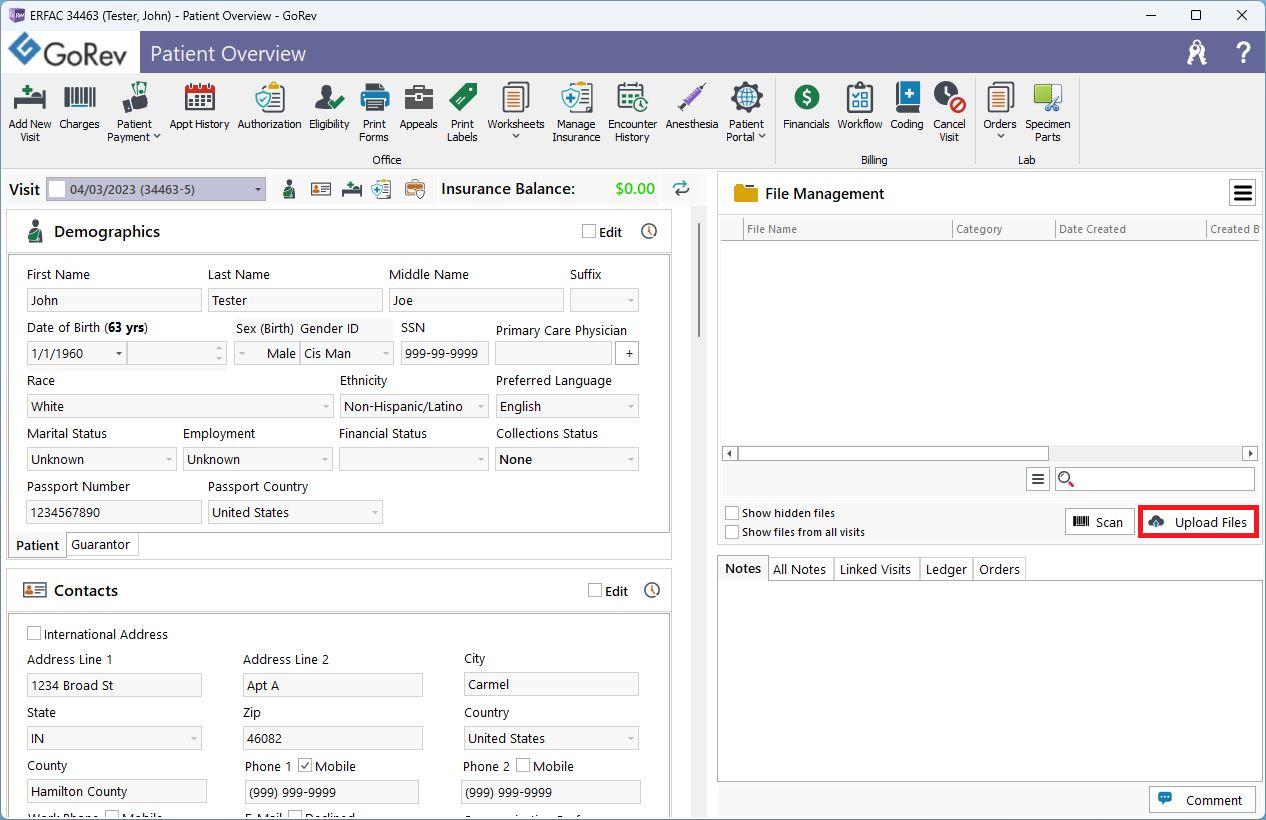Open Encounter History
The image size is (1266, 820).
[632, 112]
